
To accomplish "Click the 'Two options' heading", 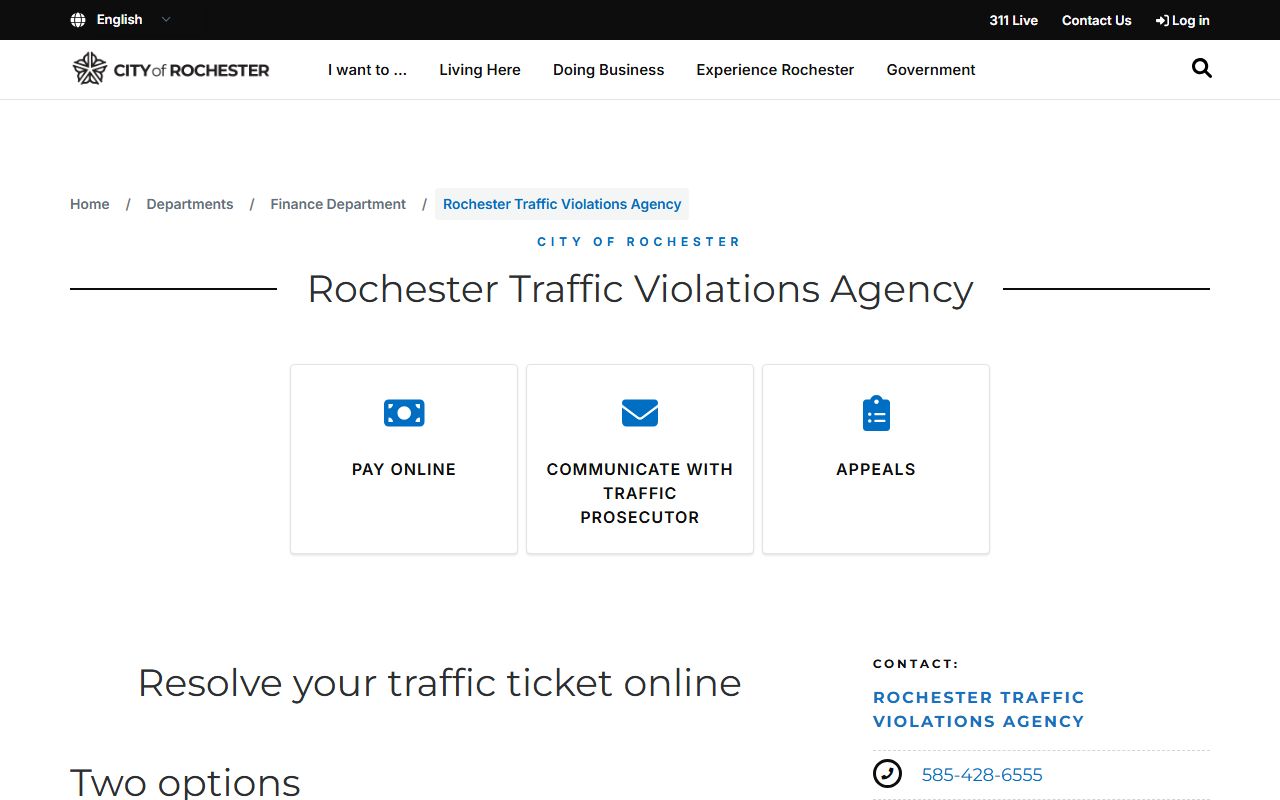I will coord(185,782).
